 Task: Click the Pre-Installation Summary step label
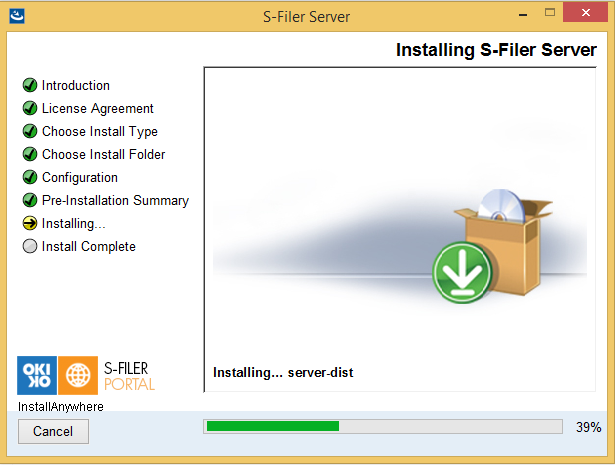pyautogui.click(x=115, y=201)
